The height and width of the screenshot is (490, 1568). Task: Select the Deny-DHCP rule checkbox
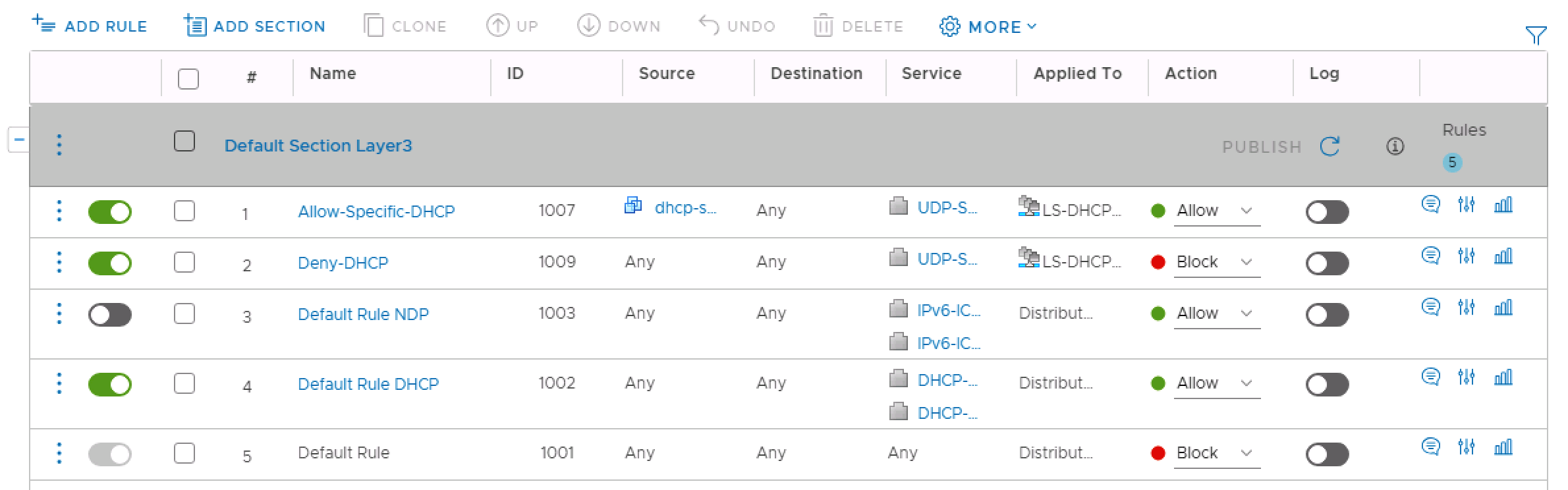click(184, 263)
